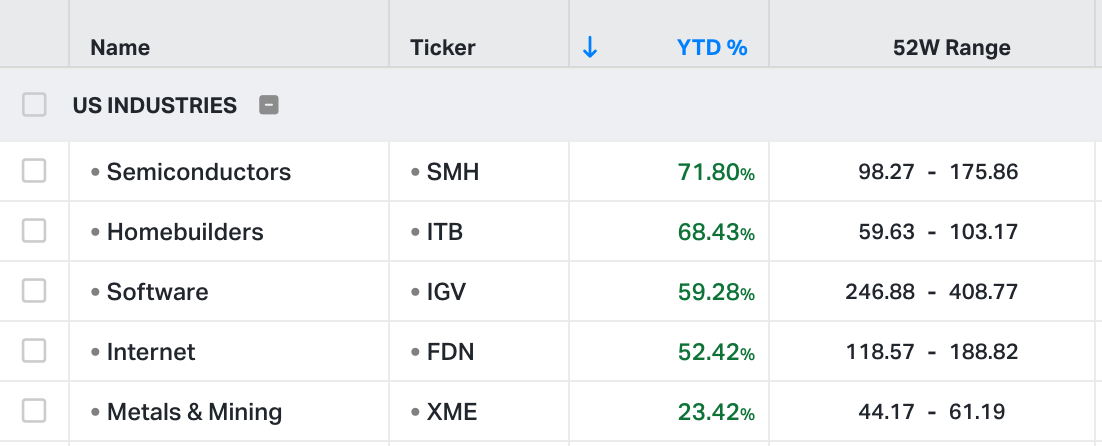
Task: Collapse the US INDUSTRIES group
Action: [x=268, y=105]
